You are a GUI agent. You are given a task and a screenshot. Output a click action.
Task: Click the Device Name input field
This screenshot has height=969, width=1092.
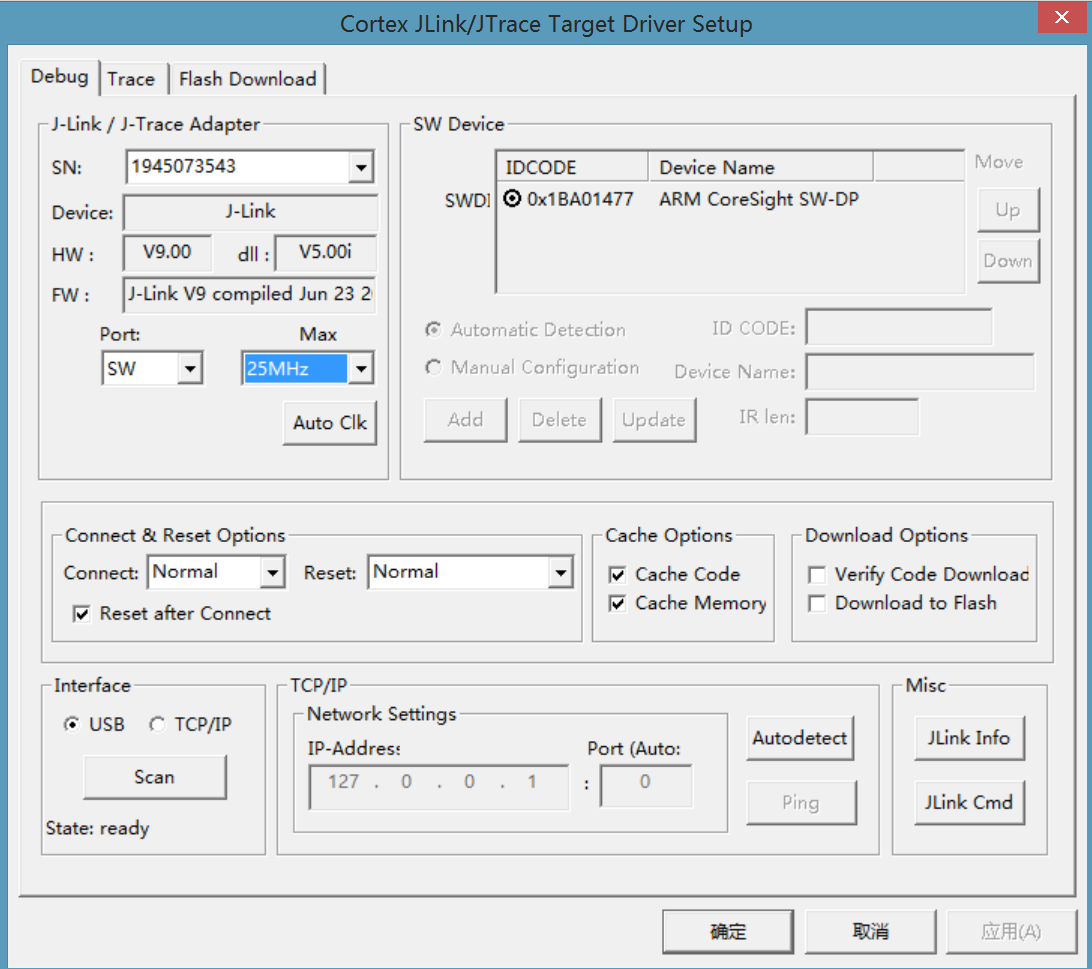tap(920, 371)
